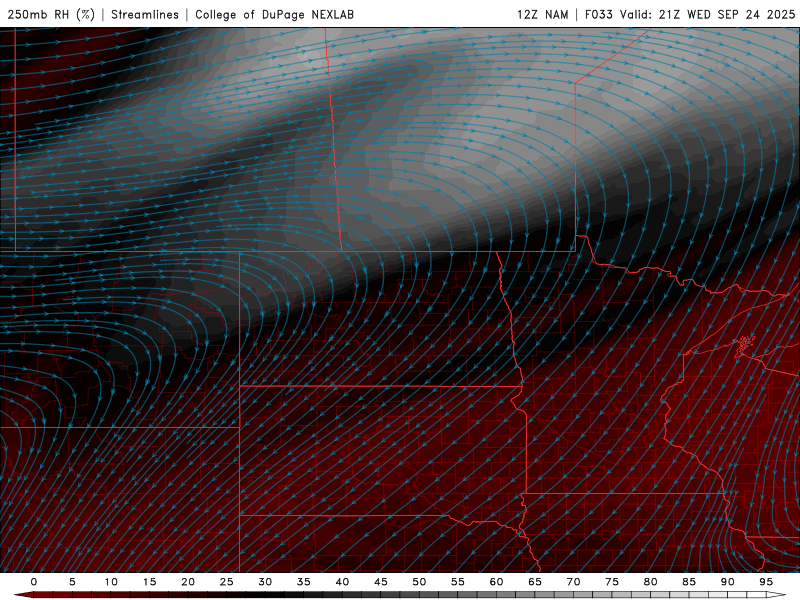Click the 80 label on the color scale
800x600 pixels.
coord(650,582)
